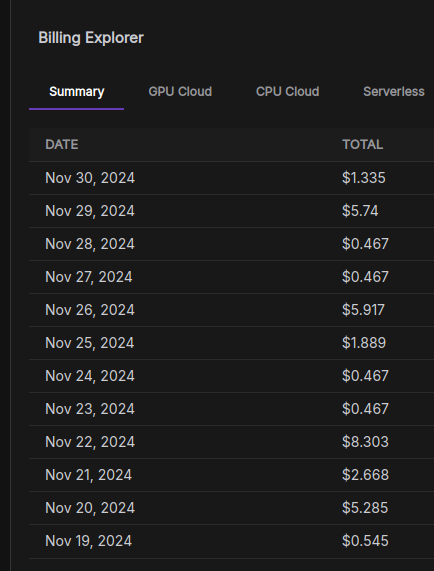This screenshot has height=571, width=434.
Task: Click the $1.335 total amount
Action: (363, 178)
